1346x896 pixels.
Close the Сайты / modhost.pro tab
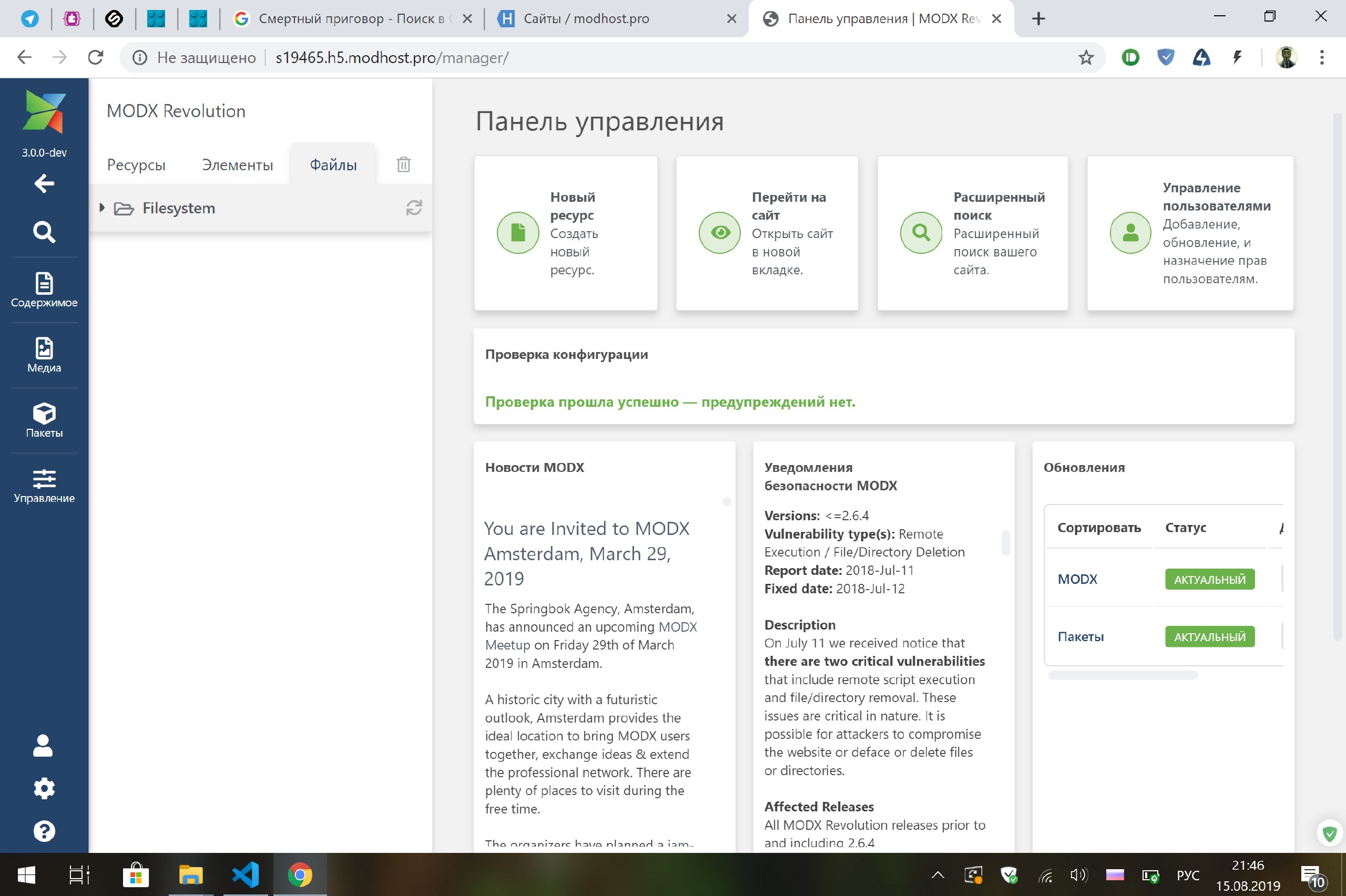(731, 19)
